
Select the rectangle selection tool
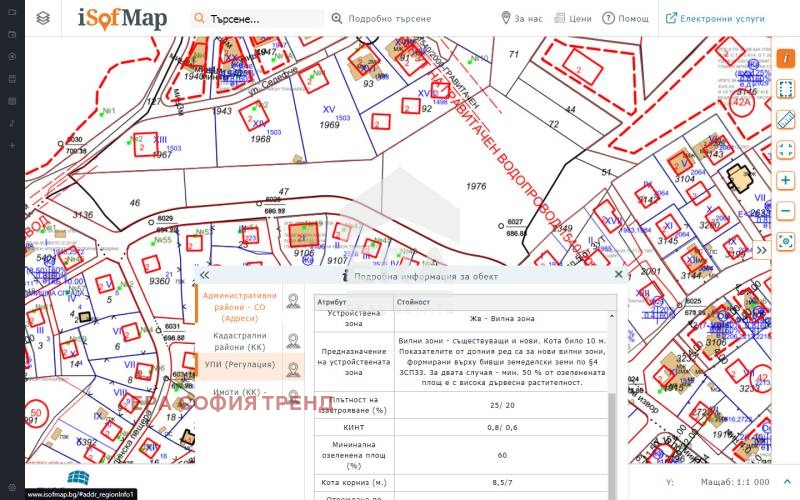tap(786, 89)
